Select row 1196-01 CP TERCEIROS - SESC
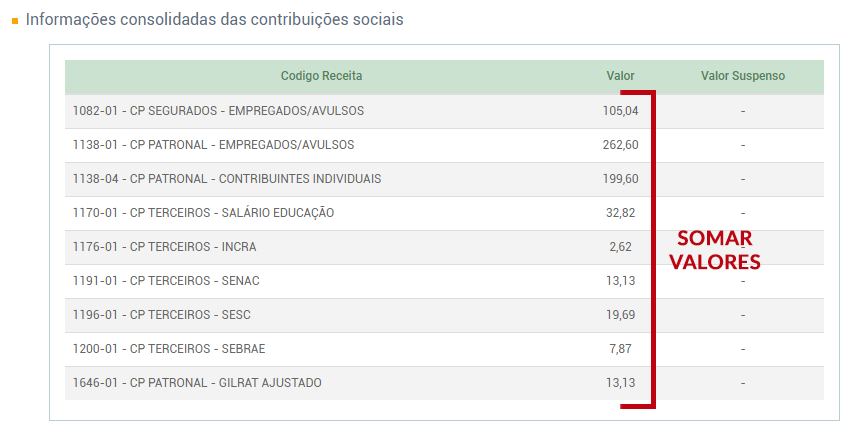The image size is (850, 429). (x=161, y=315)
